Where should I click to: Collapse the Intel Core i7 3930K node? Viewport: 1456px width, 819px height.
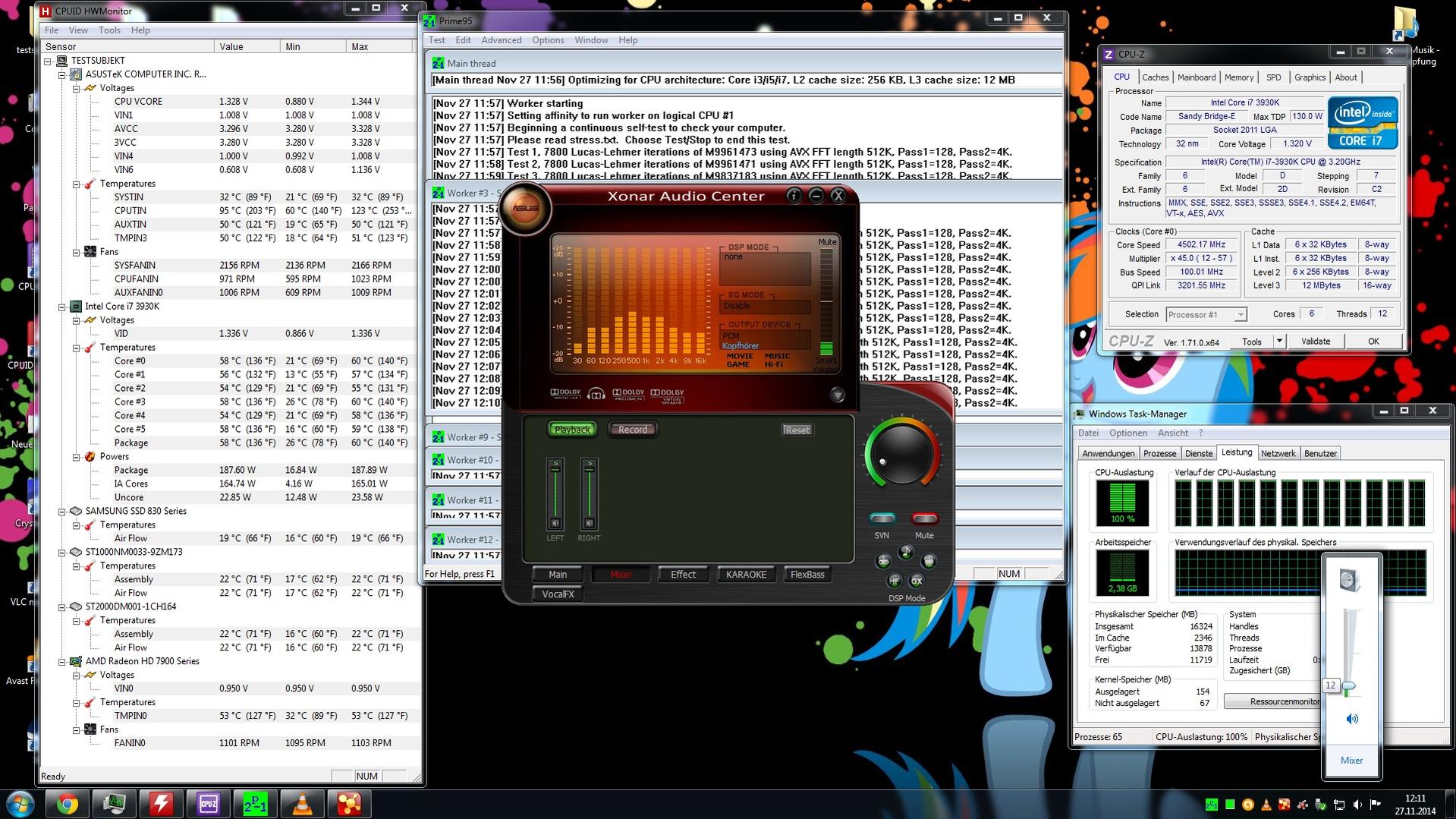tap(62, 307)
